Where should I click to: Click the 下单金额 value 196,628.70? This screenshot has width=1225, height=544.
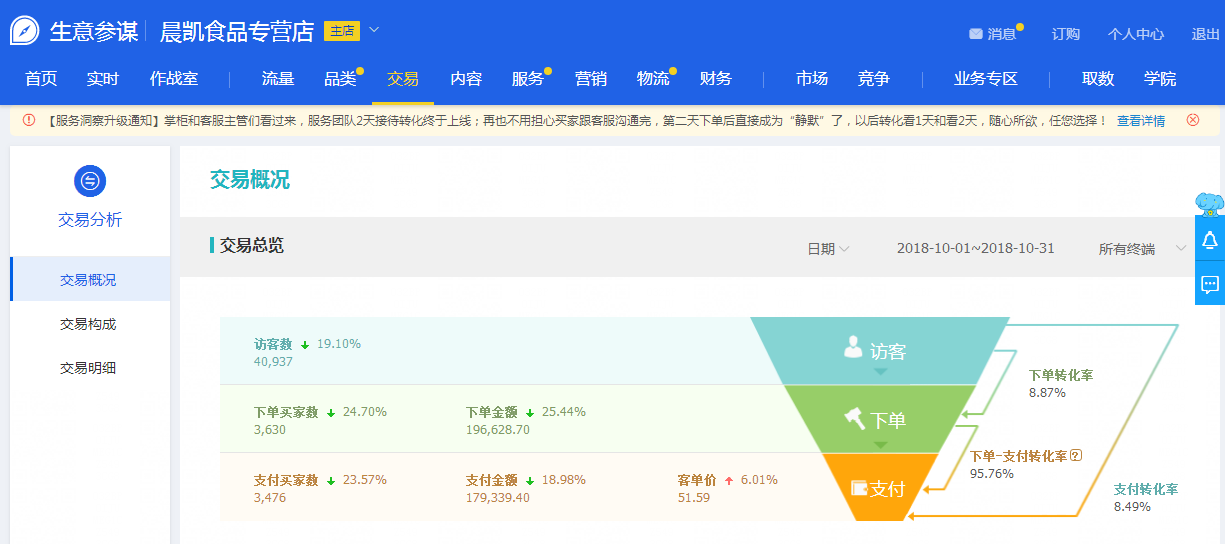click(498, 429)
